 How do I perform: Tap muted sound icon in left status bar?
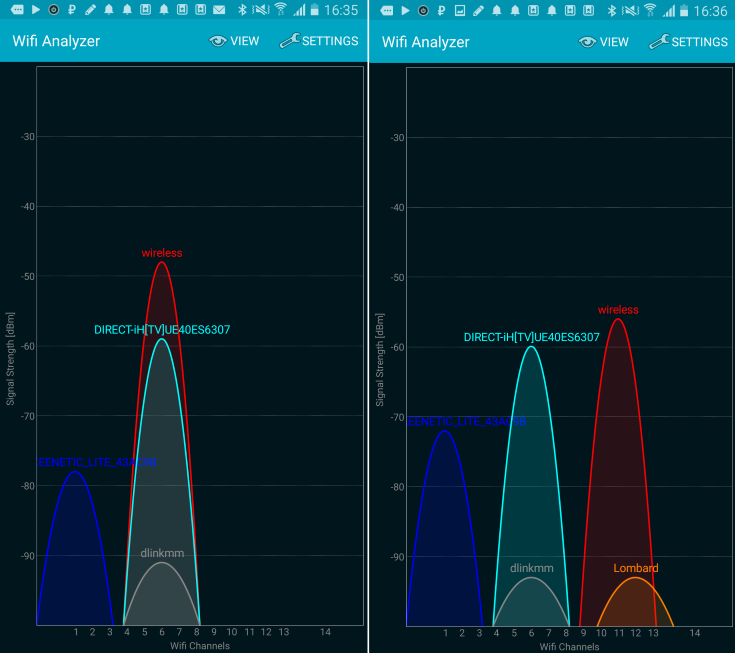[x=261, y=10]
